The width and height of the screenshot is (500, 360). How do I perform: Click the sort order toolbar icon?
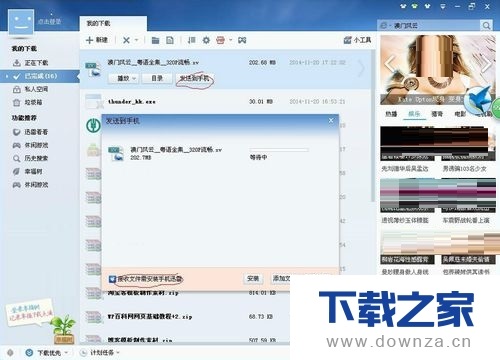[x=191, y=40]
